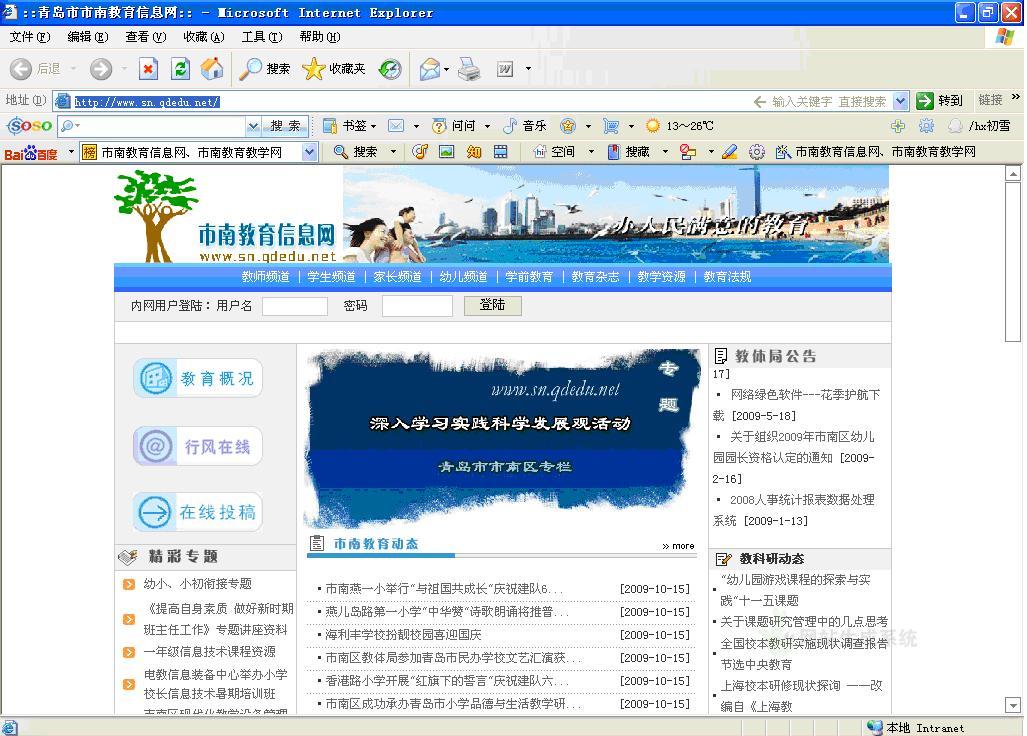Image resolution: width=1027 pixels, height=736 pixels.
Task: Open Baidu 空间 space icon
Action: tap(540, 152)
